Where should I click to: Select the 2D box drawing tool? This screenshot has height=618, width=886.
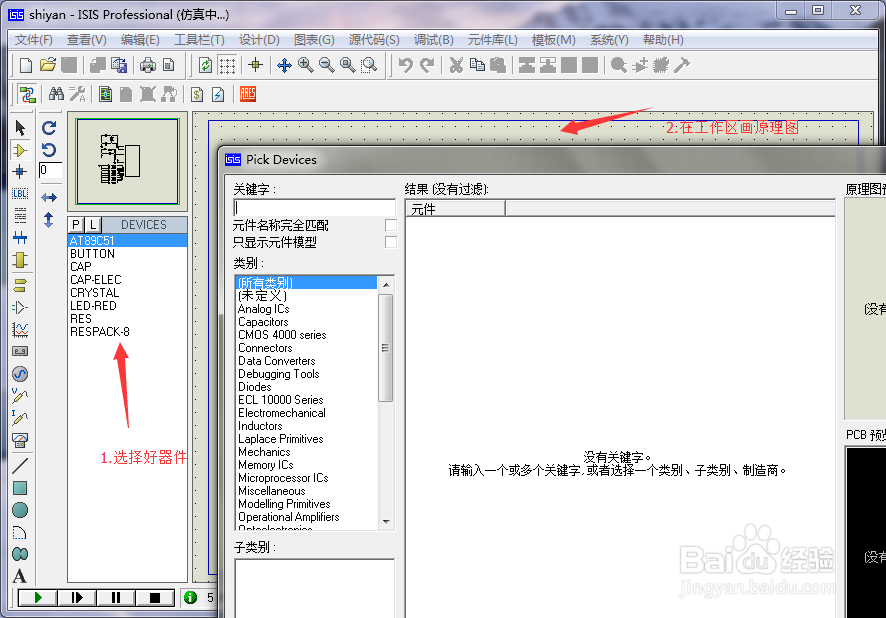(20, 488)
